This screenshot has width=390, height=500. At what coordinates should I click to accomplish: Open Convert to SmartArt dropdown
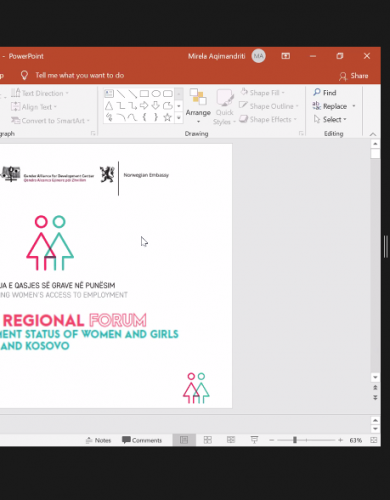[x=50, y=120]
